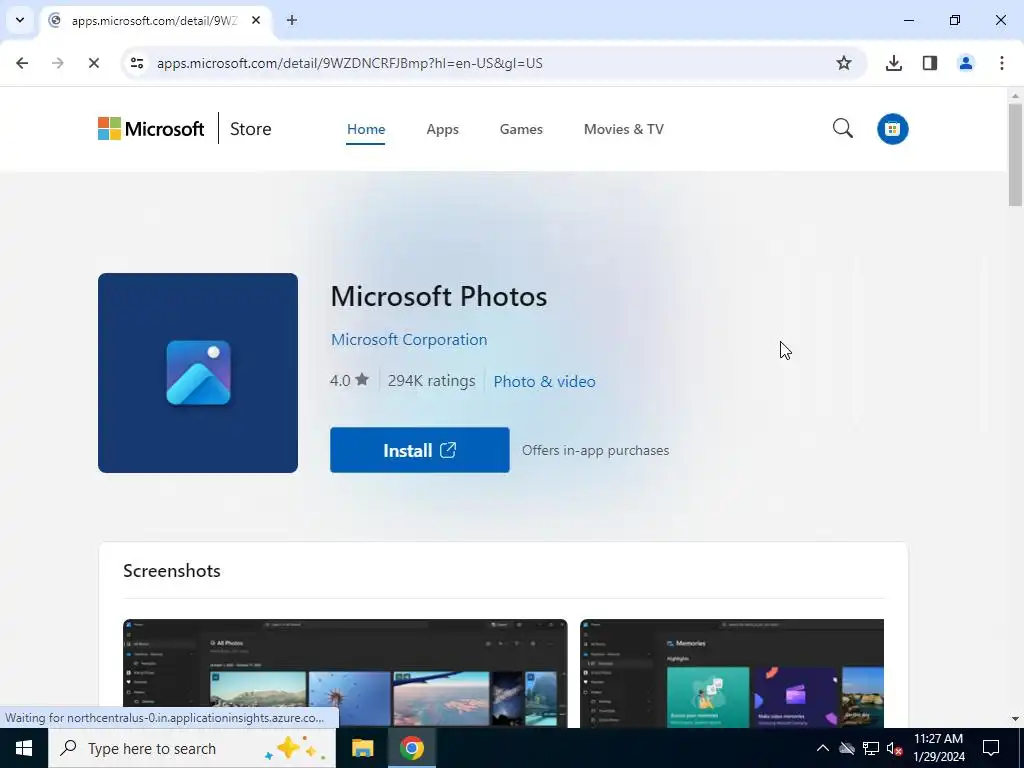Go back with the browser back arrow
1024x768 pixels.
click(22, 63)
